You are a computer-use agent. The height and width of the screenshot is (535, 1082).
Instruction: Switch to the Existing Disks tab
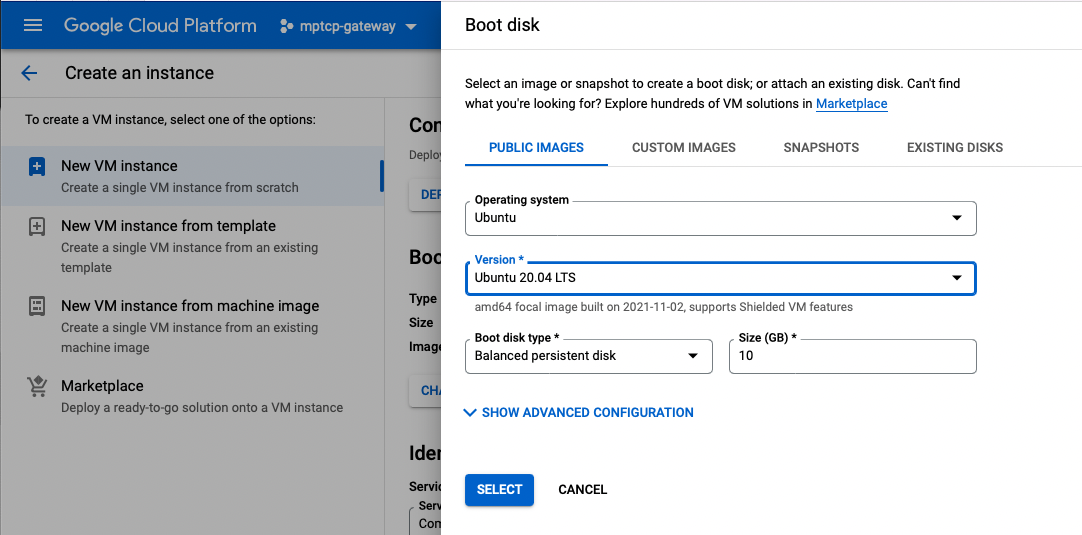click(x=955, y=148)
